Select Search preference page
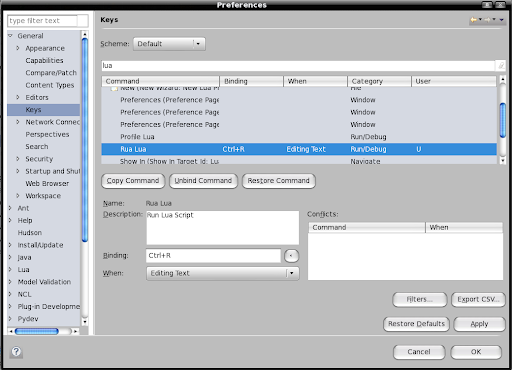This screenshot has height=370, width=512. click(37, 147)
